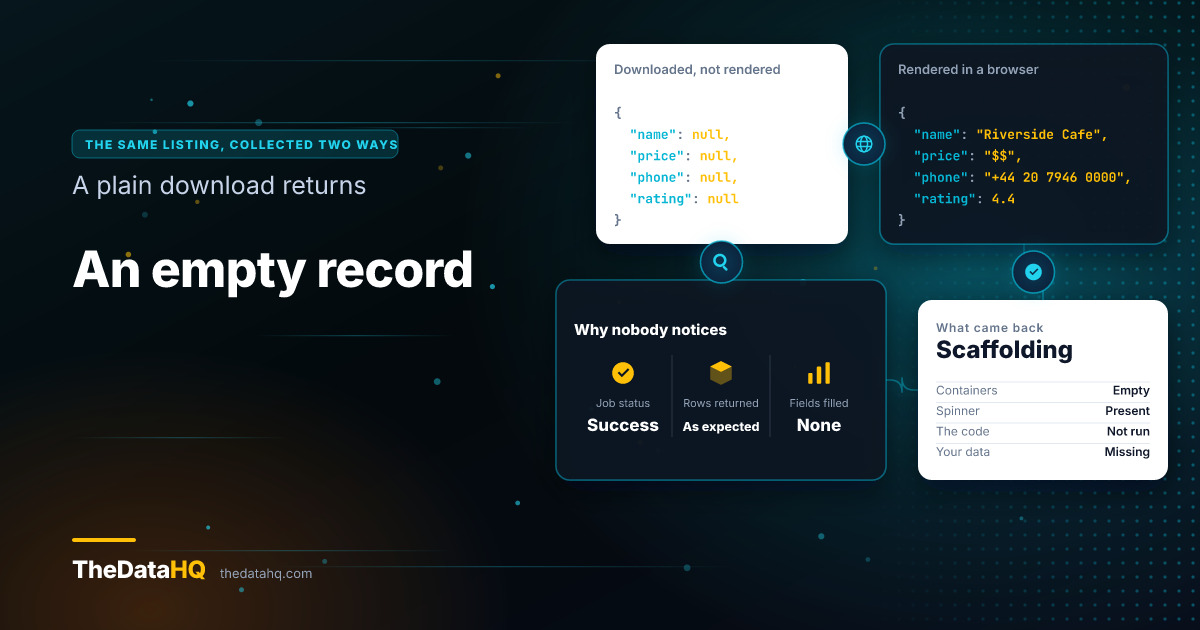Click the 'Scaffolding' heading
The width and height of the screenshot is (1200, 630).
(1004, 350)
